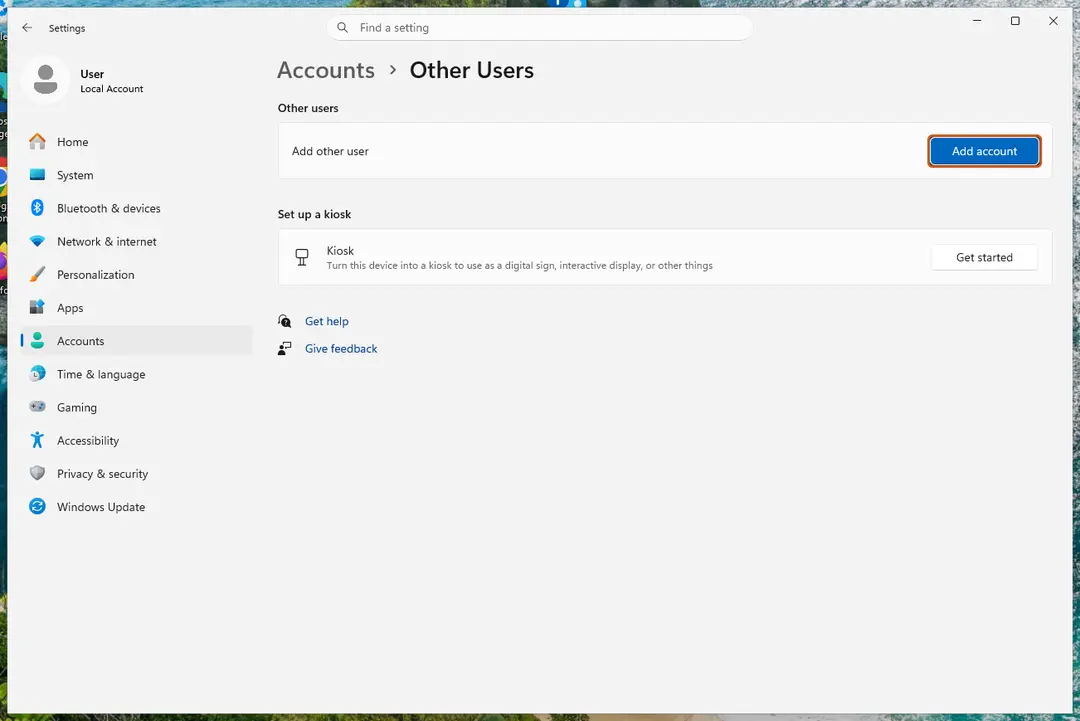Click Get started for Kiosk
The image size is (1080, 721).
(x=984, y=257)
